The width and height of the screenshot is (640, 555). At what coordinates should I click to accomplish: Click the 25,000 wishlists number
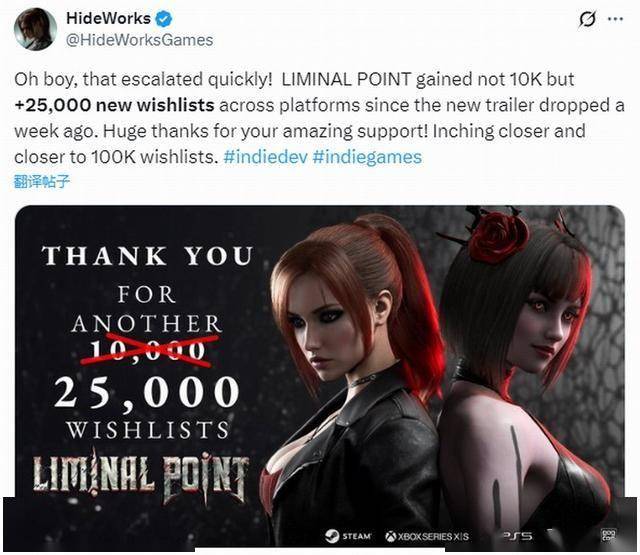[x=146, y=392]
